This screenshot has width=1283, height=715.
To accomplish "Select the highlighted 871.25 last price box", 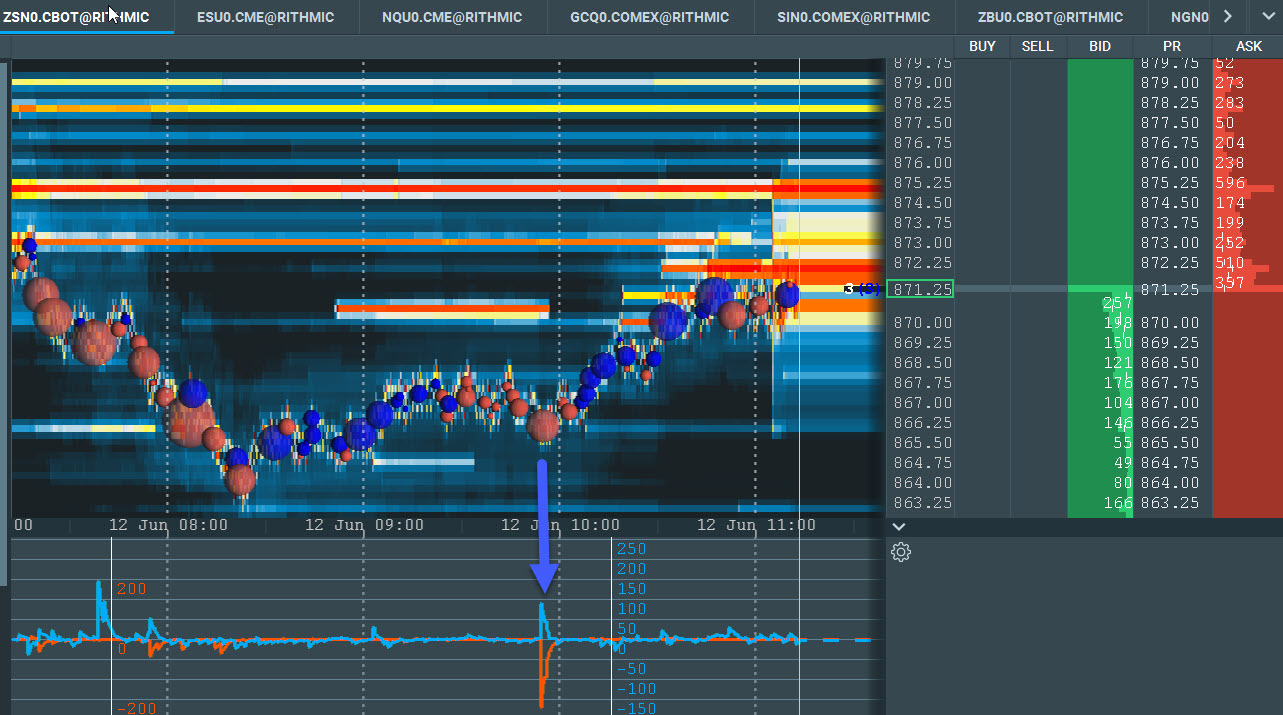I will point(920,289).
